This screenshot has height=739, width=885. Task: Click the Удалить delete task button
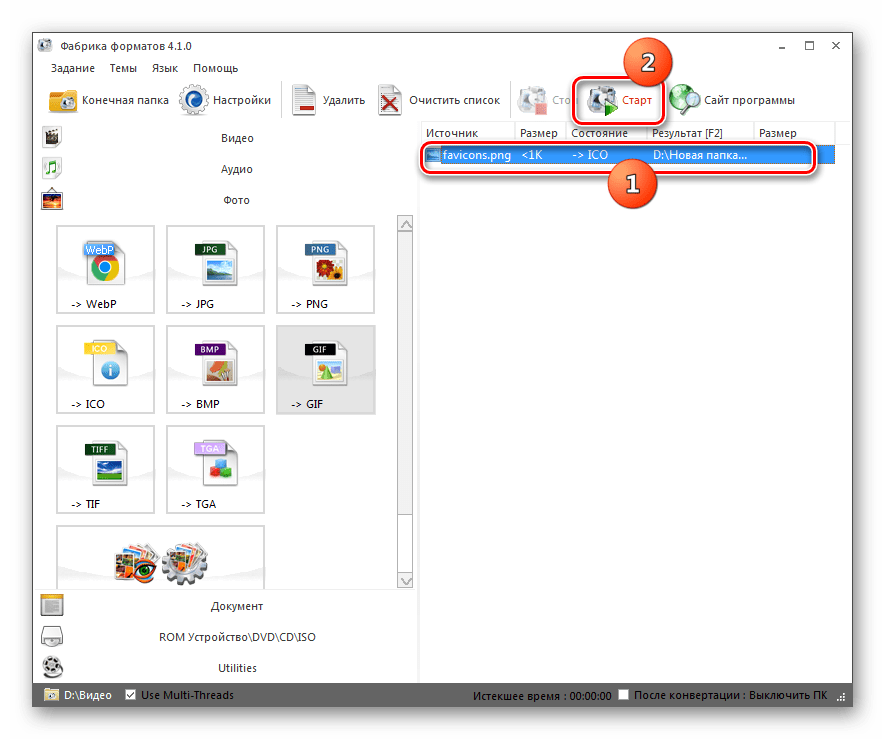click(328, 100)
